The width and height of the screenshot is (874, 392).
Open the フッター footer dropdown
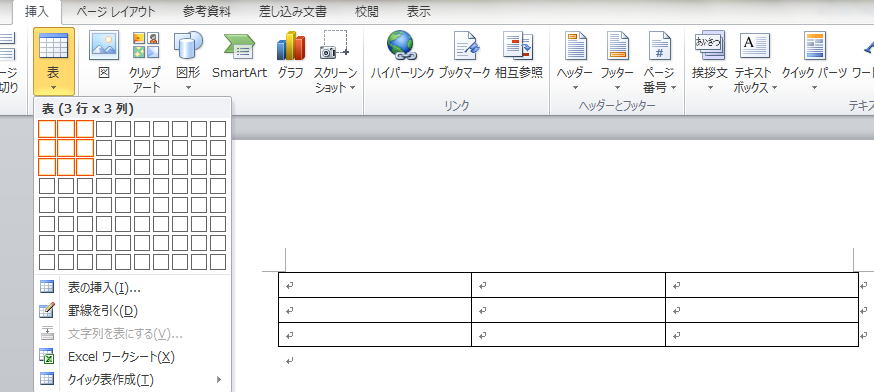[617, 61]
